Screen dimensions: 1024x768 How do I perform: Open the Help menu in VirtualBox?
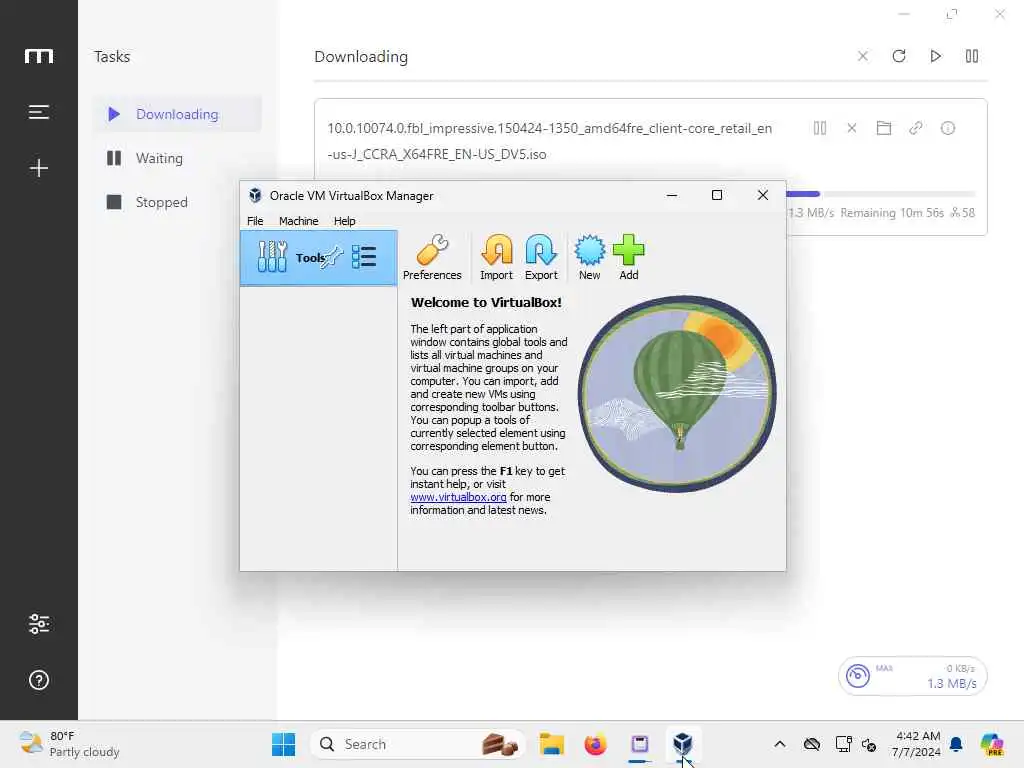point(344,221)
